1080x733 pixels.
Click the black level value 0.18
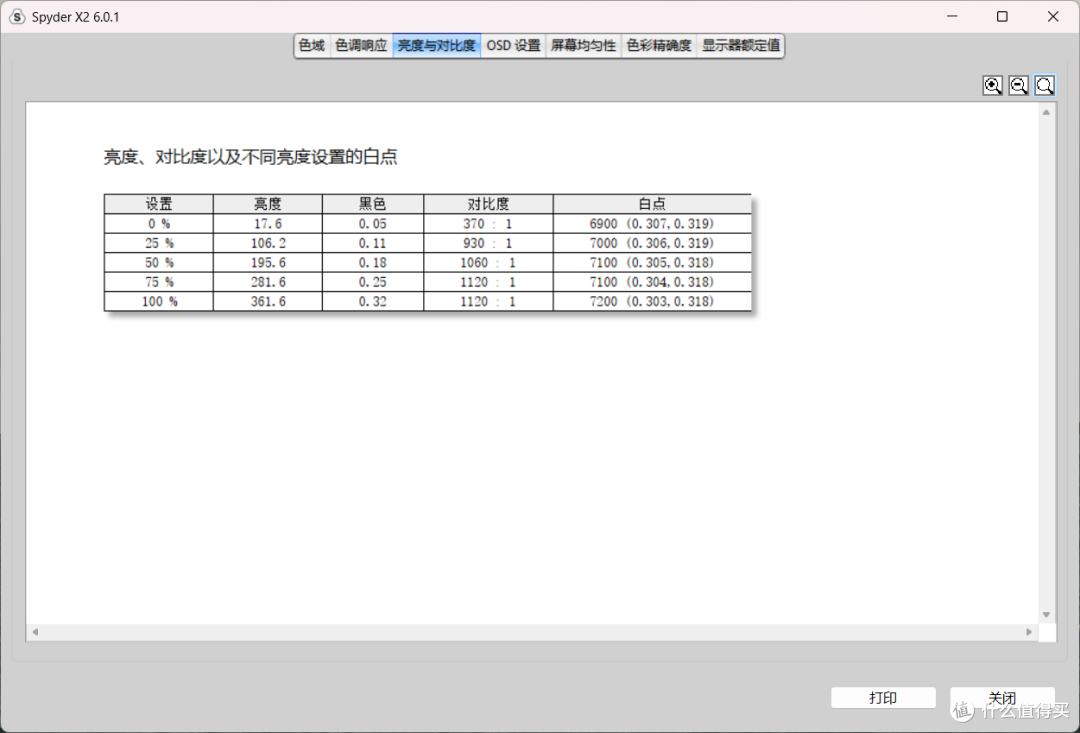[373, 262]
